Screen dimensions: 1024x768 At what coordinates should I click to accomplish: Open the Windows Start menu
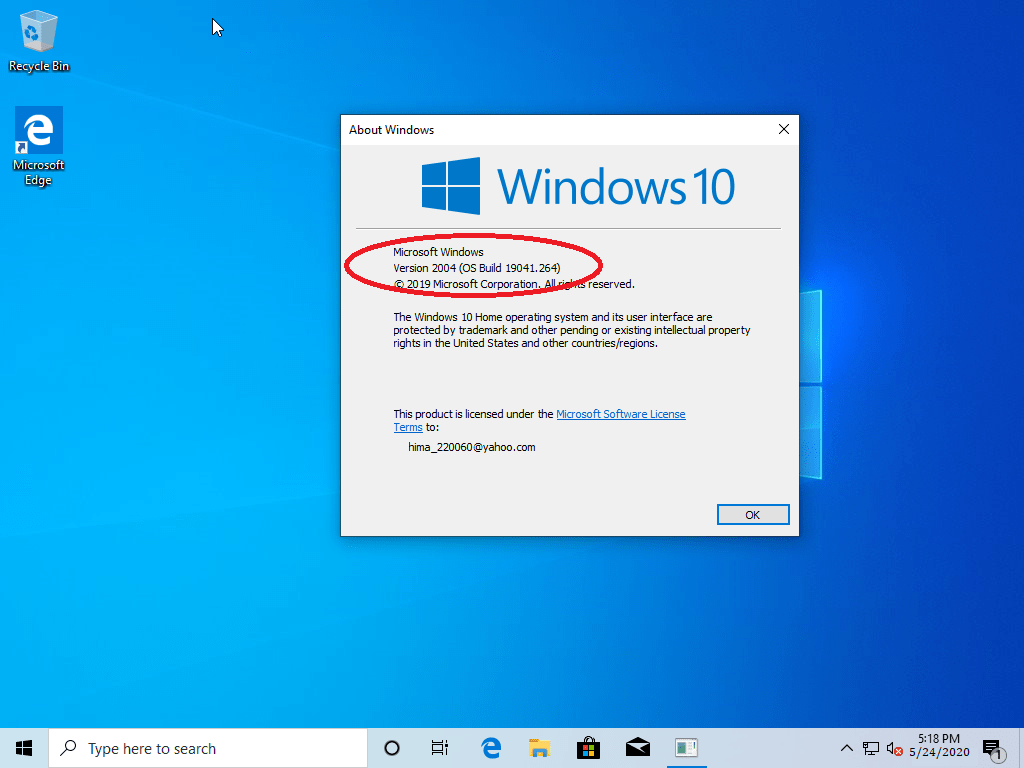click(24, 748)
